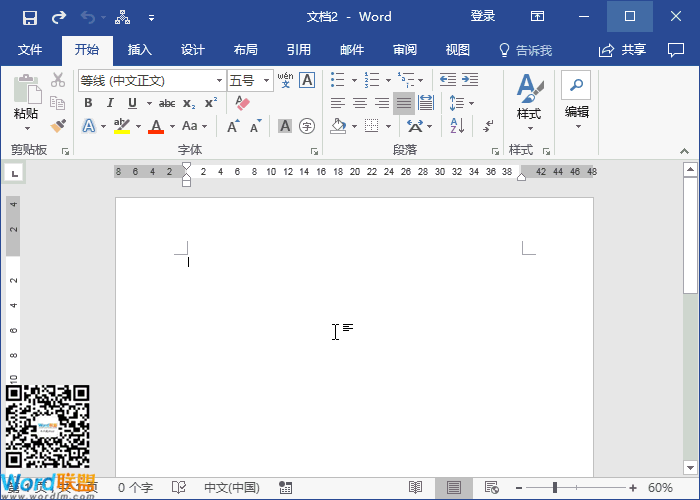Click the Clear All Formatting eraser icon
Screen dimensions: 700x500
click(x=242, y=103)
